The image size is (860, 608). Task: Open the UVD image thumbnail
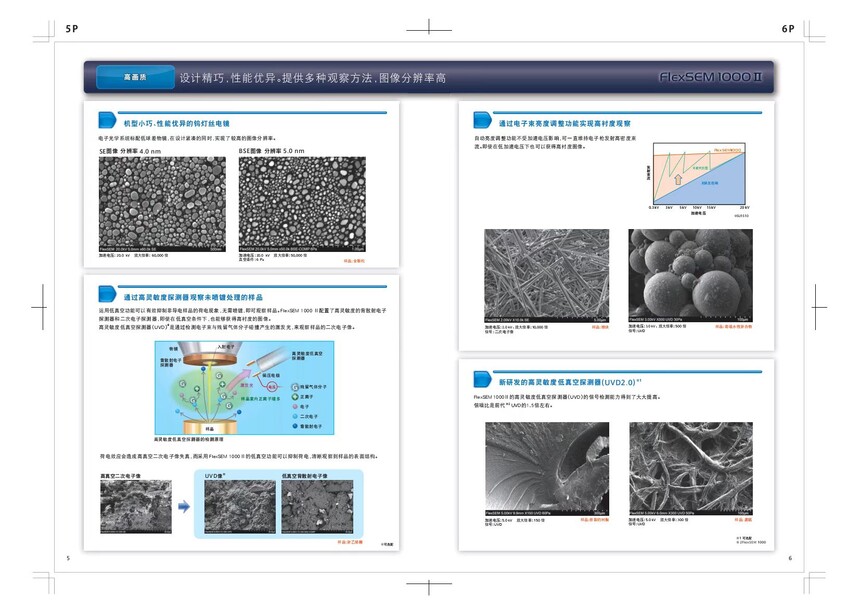(x=240, y=507)
